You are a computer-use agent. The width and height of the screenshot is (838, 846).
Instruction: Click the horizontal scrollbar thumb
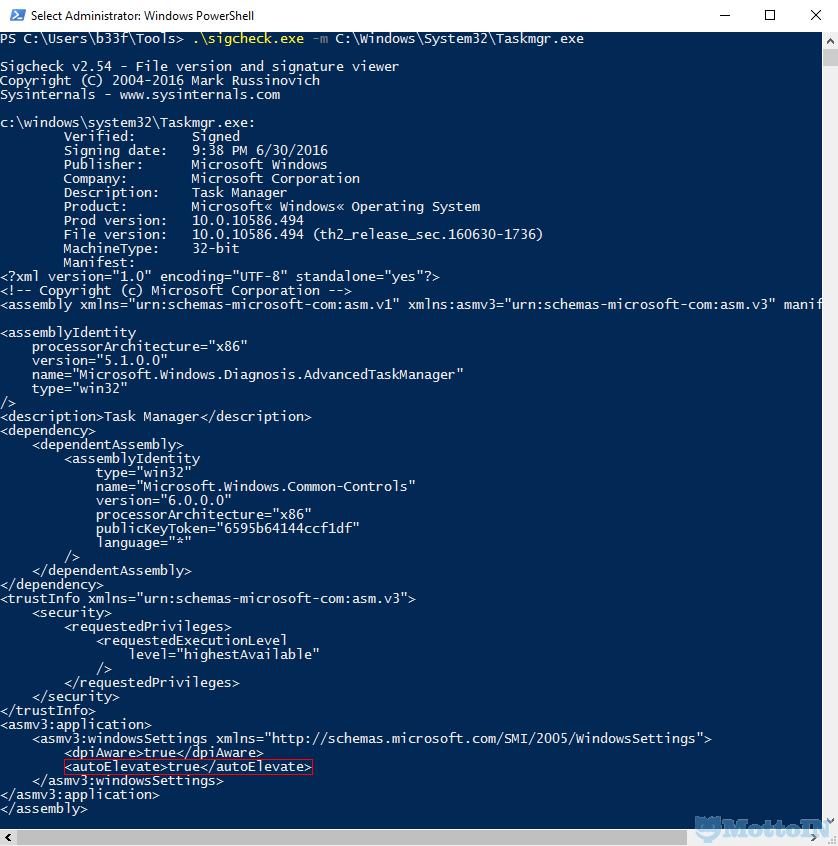pos(351,837)
